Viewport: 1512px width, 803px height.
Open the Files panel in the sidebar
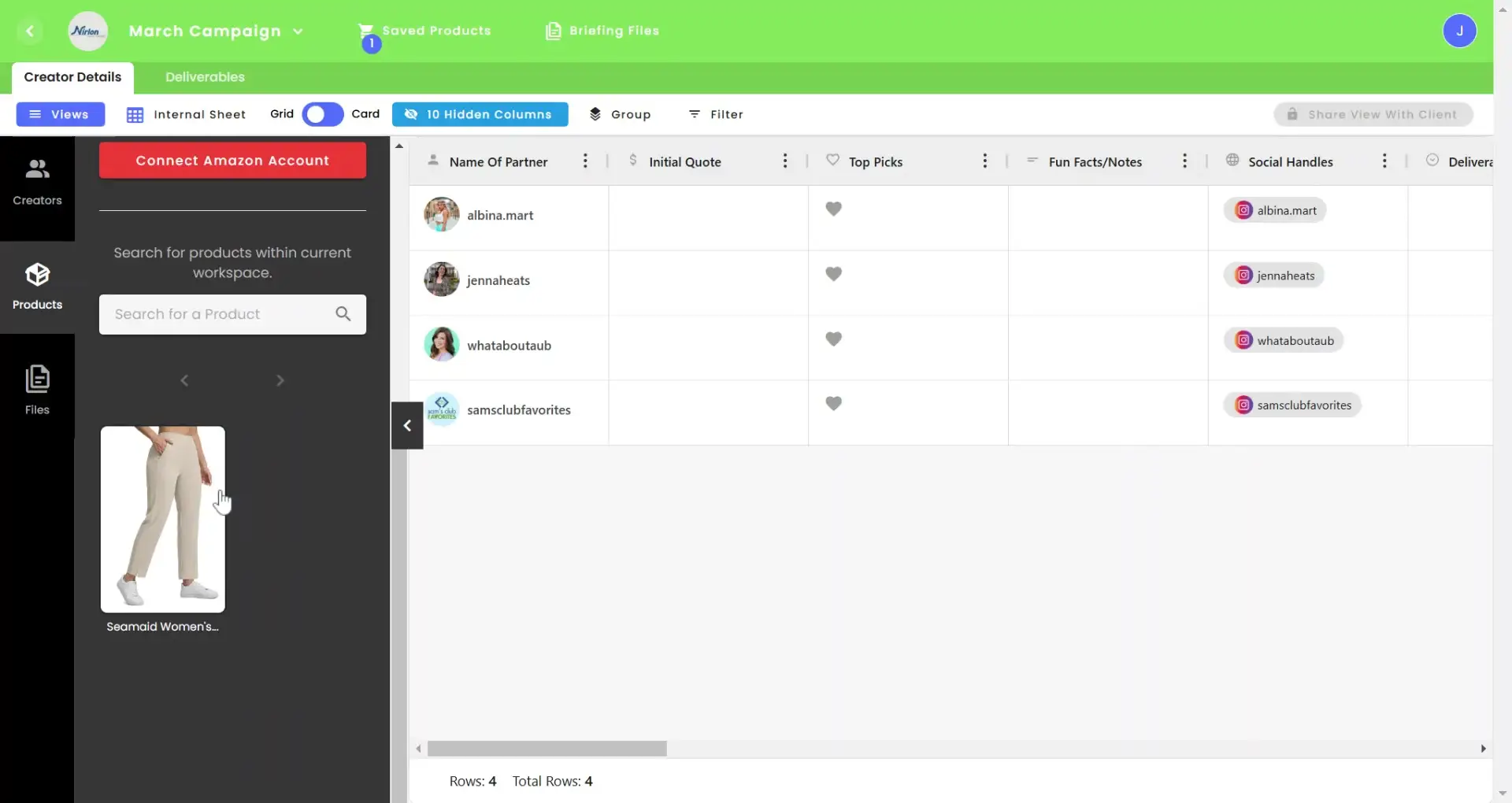pyautogui.click(x=37, y=388)
